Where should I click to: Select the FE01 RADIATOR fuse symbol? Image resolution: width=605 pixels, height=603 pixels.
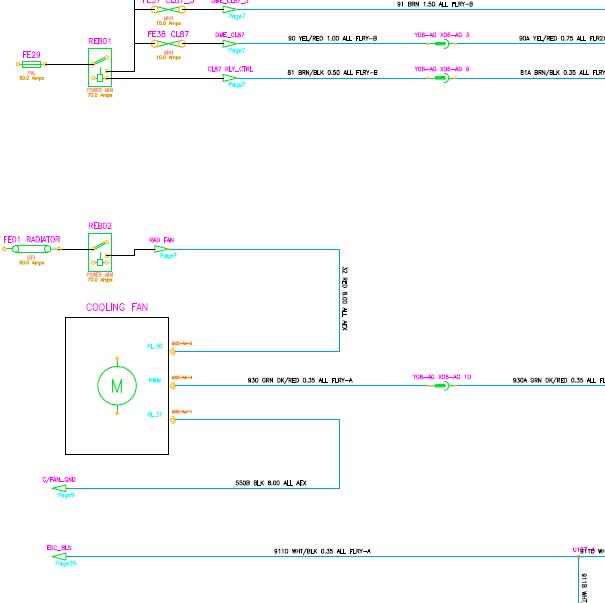(x=31, y=249)
